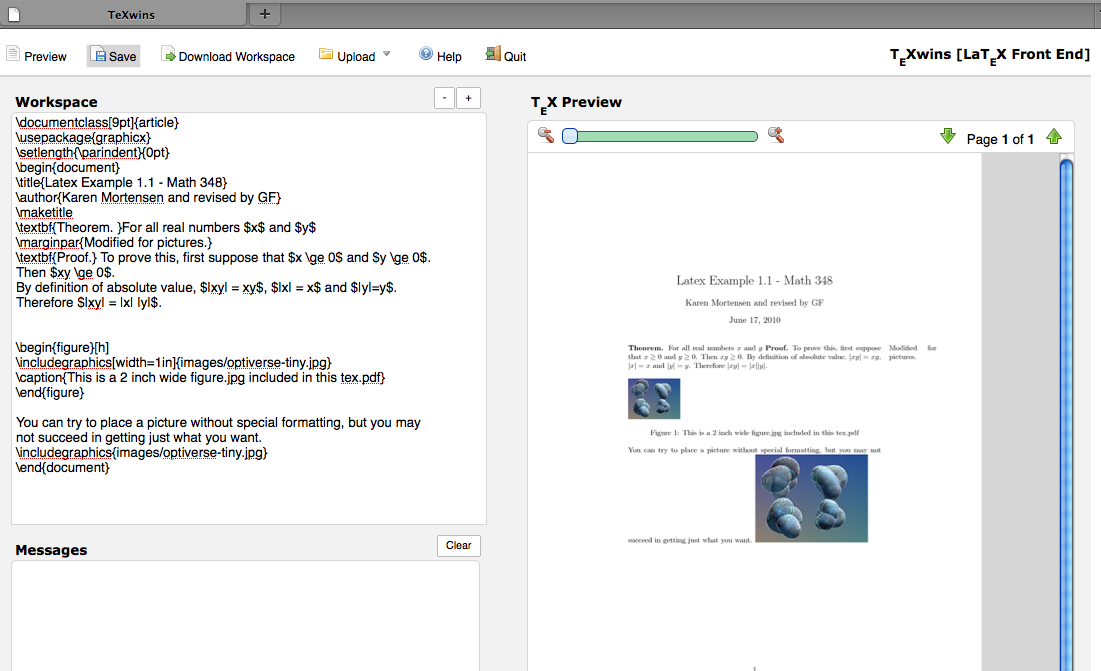Screen dimensions: 1101x671
Task: Go to previous page green up arrow
Action: tap(1053, 137)
